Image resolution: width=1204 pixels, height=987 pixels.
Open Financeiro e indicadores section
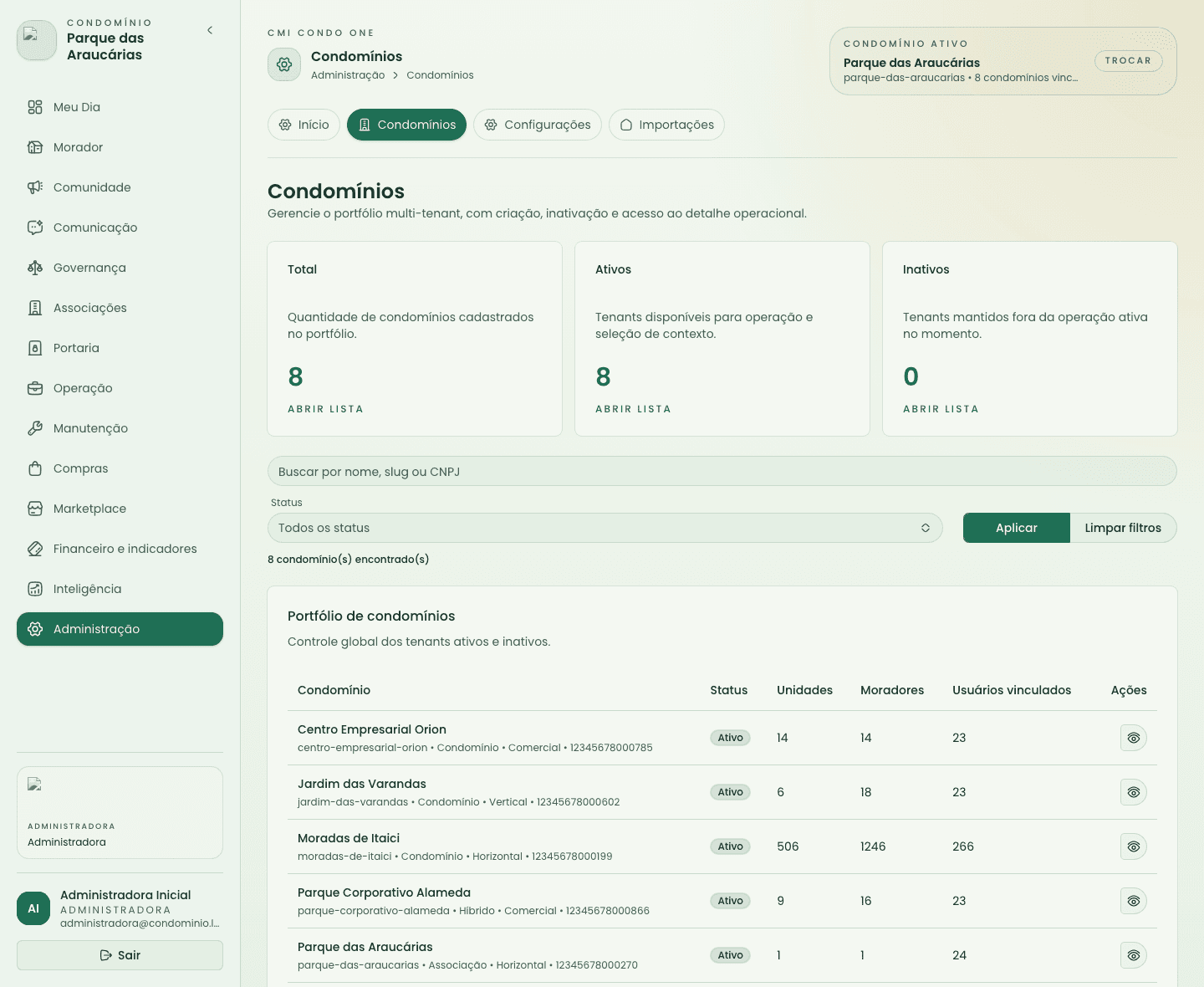tap(120, 549)
